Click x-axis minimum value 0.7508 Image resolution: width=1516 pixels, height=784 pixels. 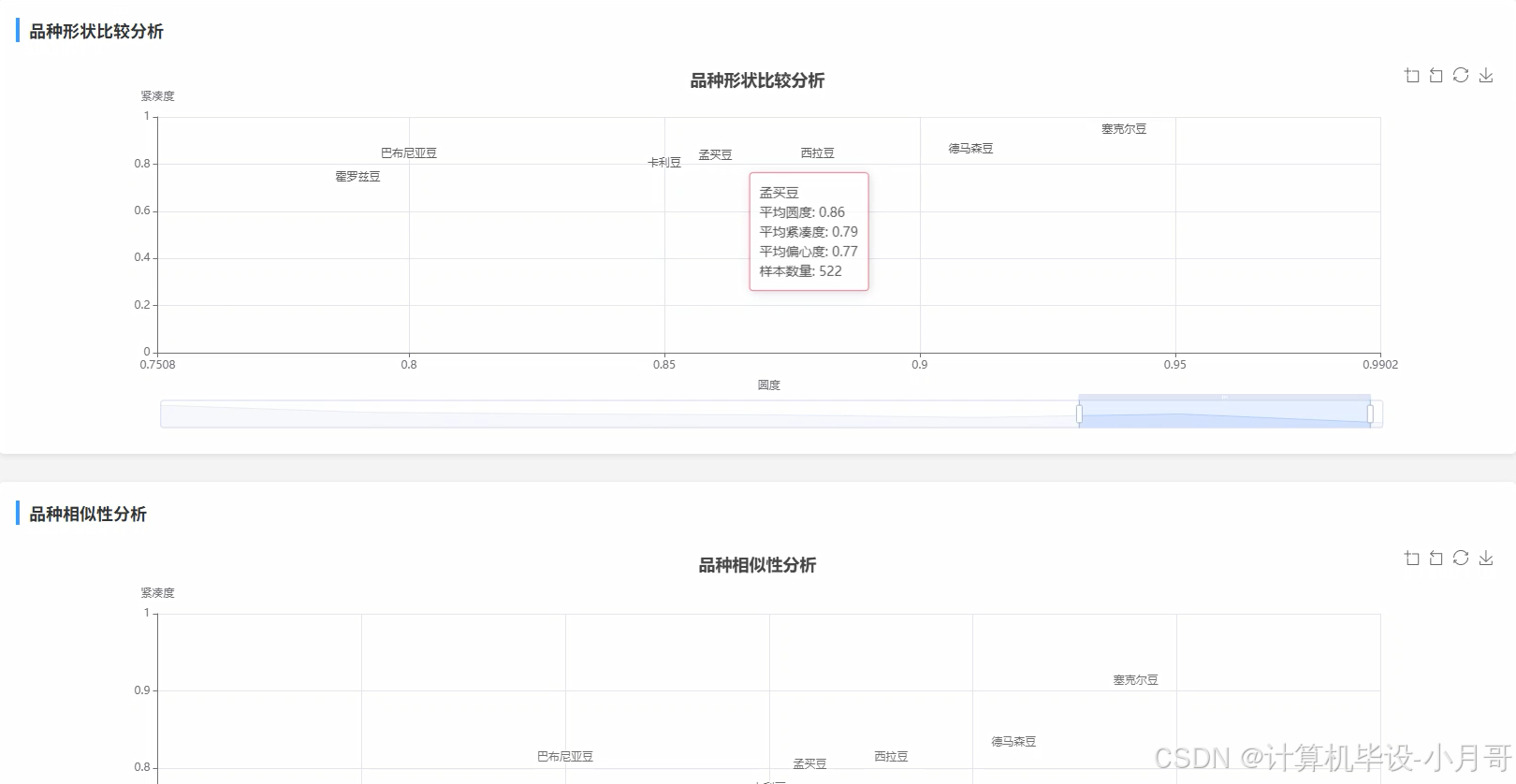pyautogui.click(x=157, y=365)
